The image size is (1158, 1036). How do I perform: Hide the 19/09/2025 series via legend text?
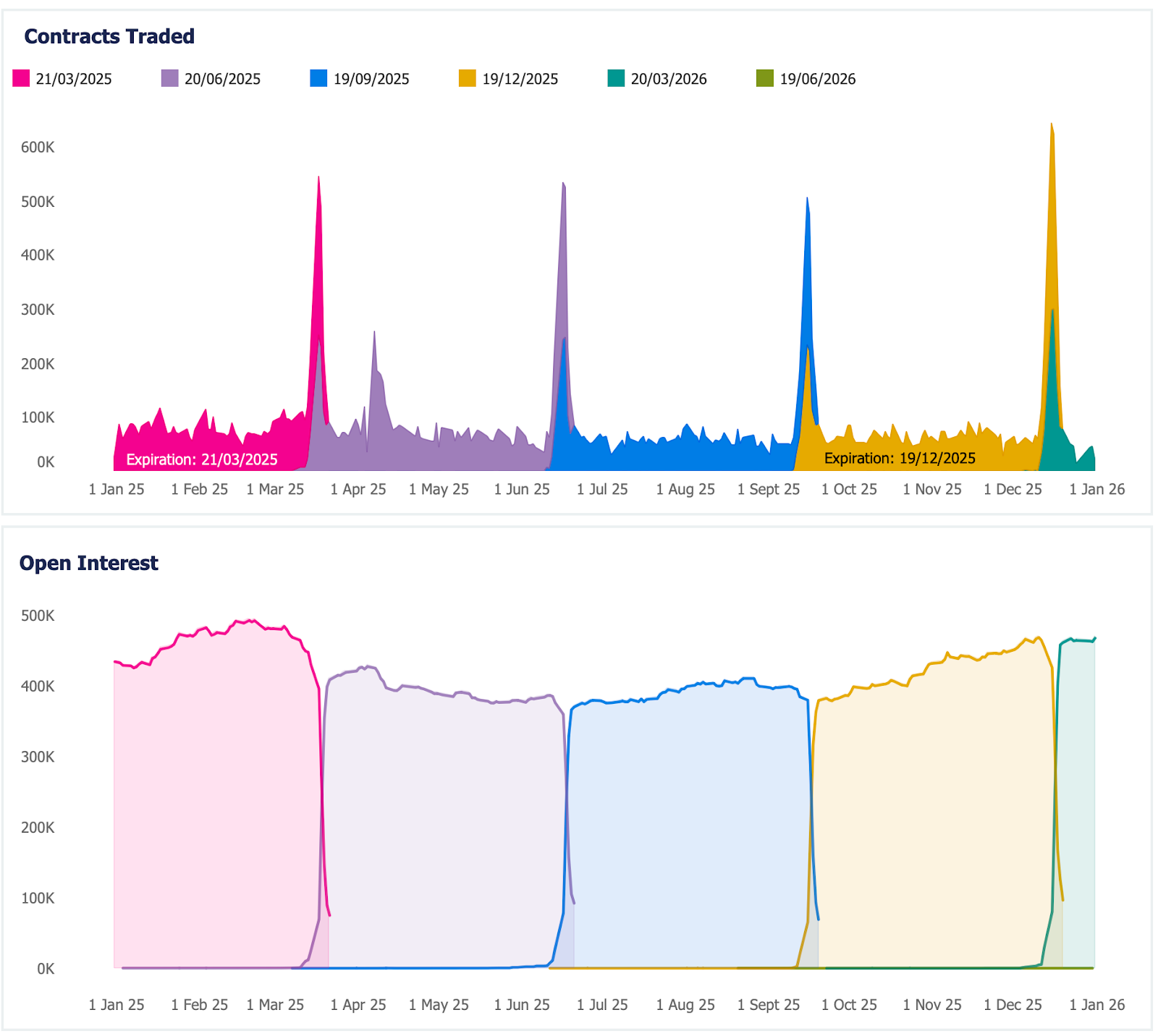click(371, 79)
